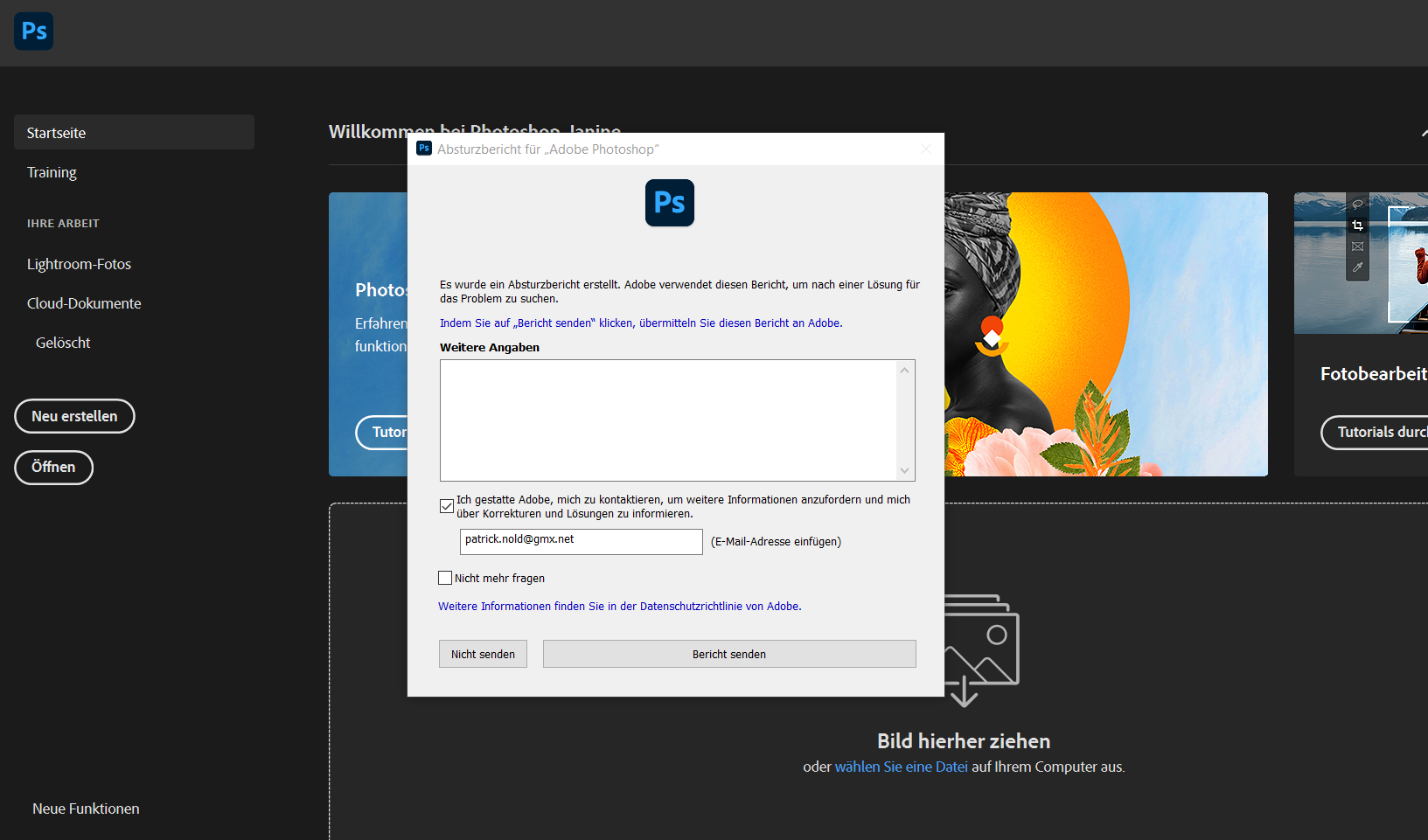Open the 'wählen Sie eine Datei' link

900,767
